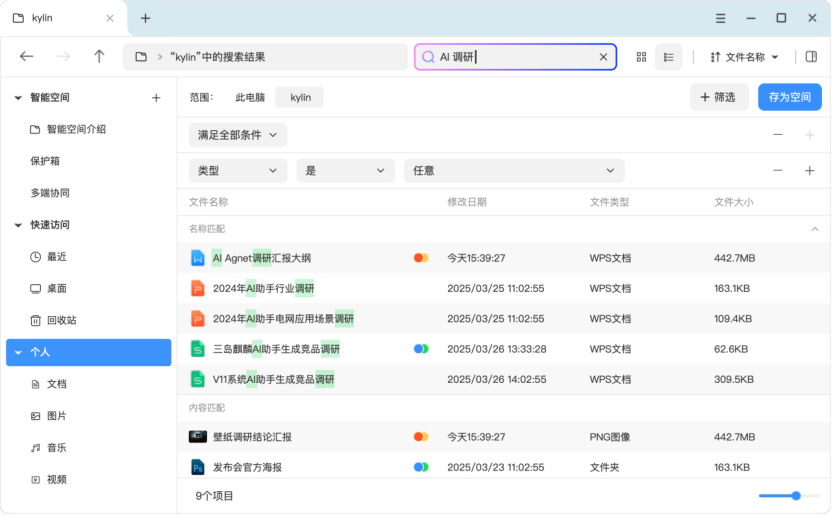Select the 壁纸调研结论汇报 image thumbnail
832x515 pixels.
click(197, 437)
